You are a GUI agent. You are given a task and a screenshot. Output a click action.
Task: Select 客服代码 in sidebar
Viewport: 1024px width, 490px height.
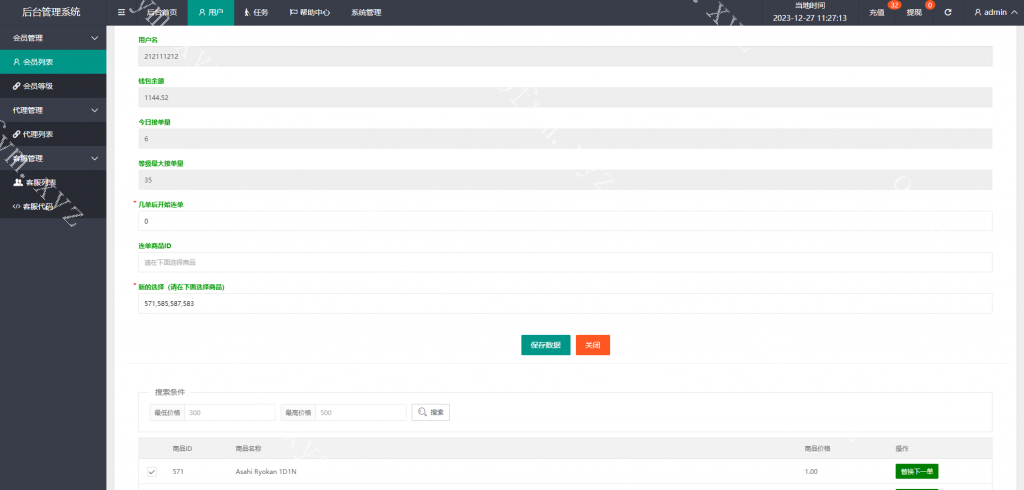[53, 206]
